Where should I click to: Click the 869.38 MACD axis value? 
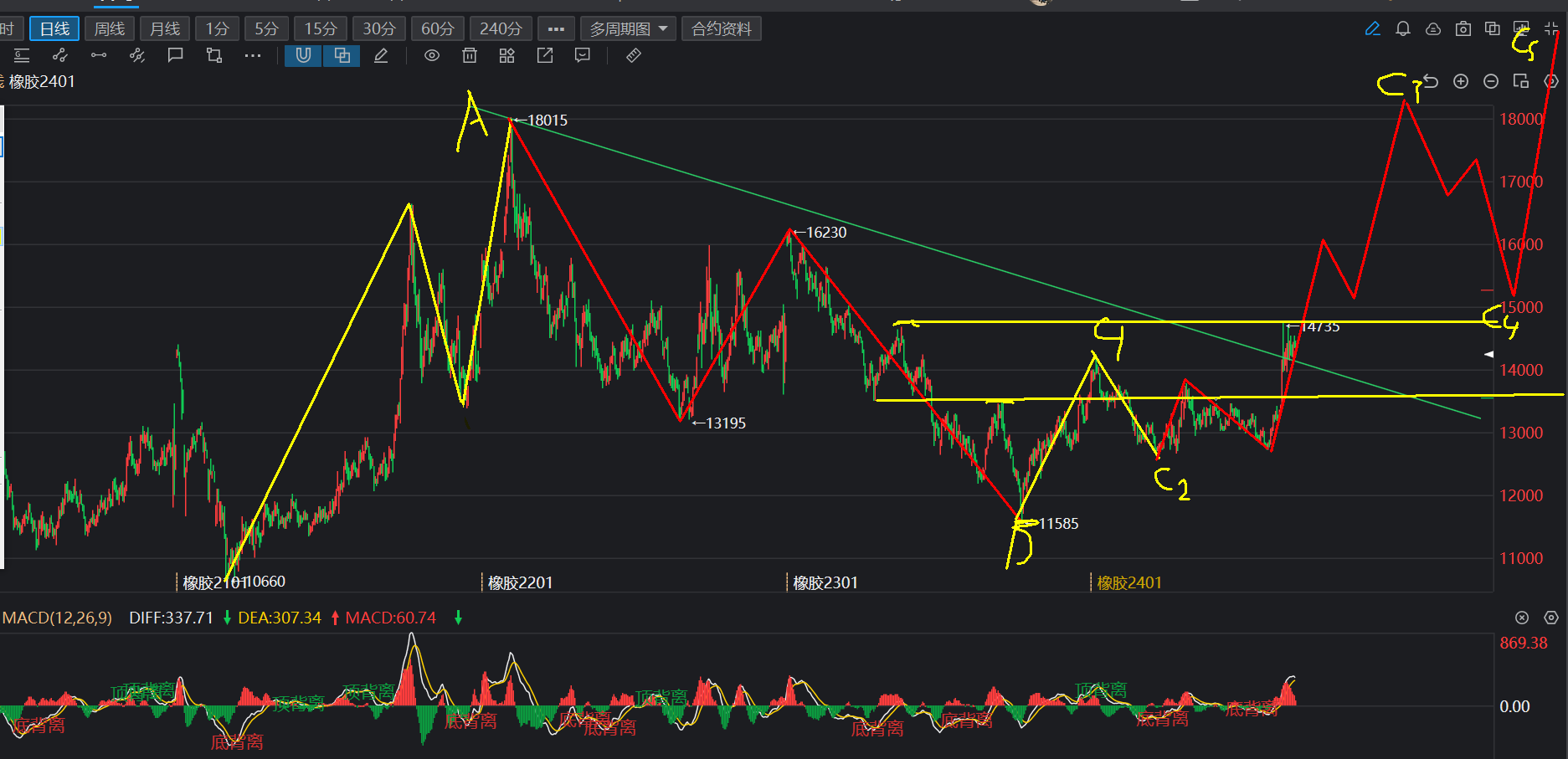pos(1524,643)
